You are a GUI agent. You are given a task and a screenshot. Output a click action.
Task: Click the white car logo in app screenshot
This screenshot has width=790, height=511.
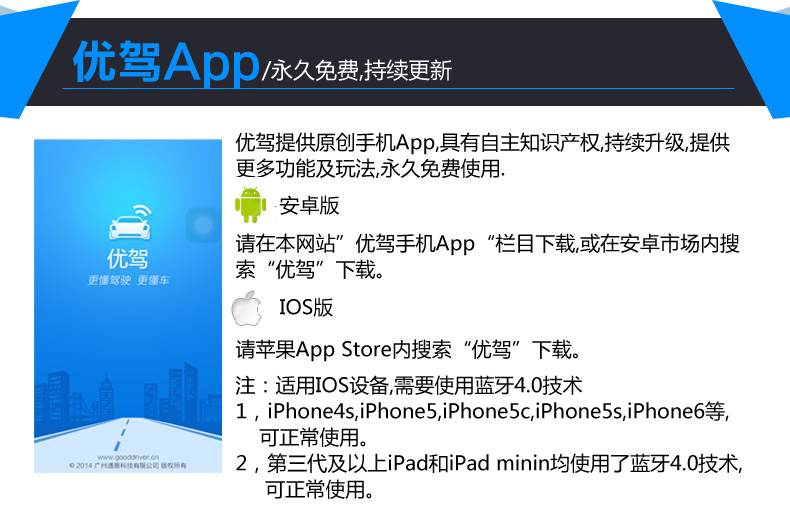click(x=130, y=222)
